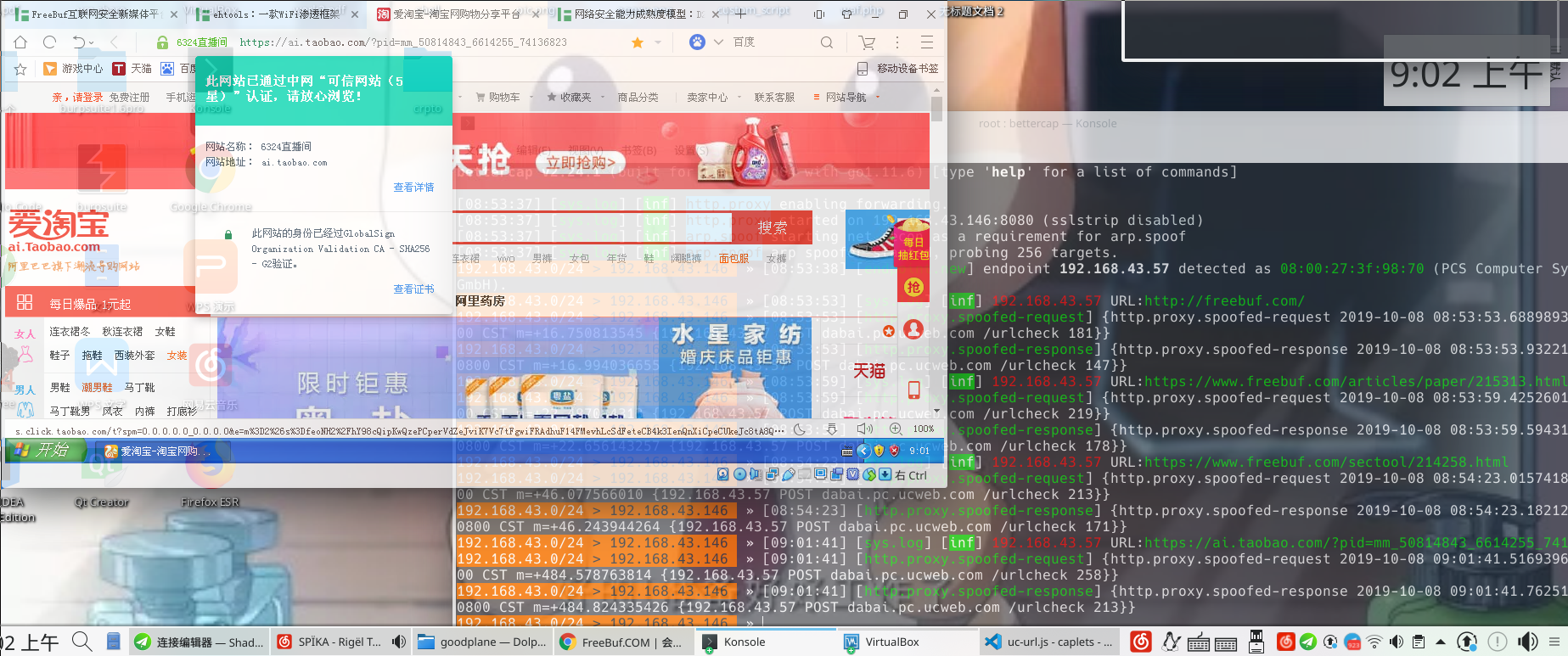Open the hamburger main menu of browser

tap(927, 42)
